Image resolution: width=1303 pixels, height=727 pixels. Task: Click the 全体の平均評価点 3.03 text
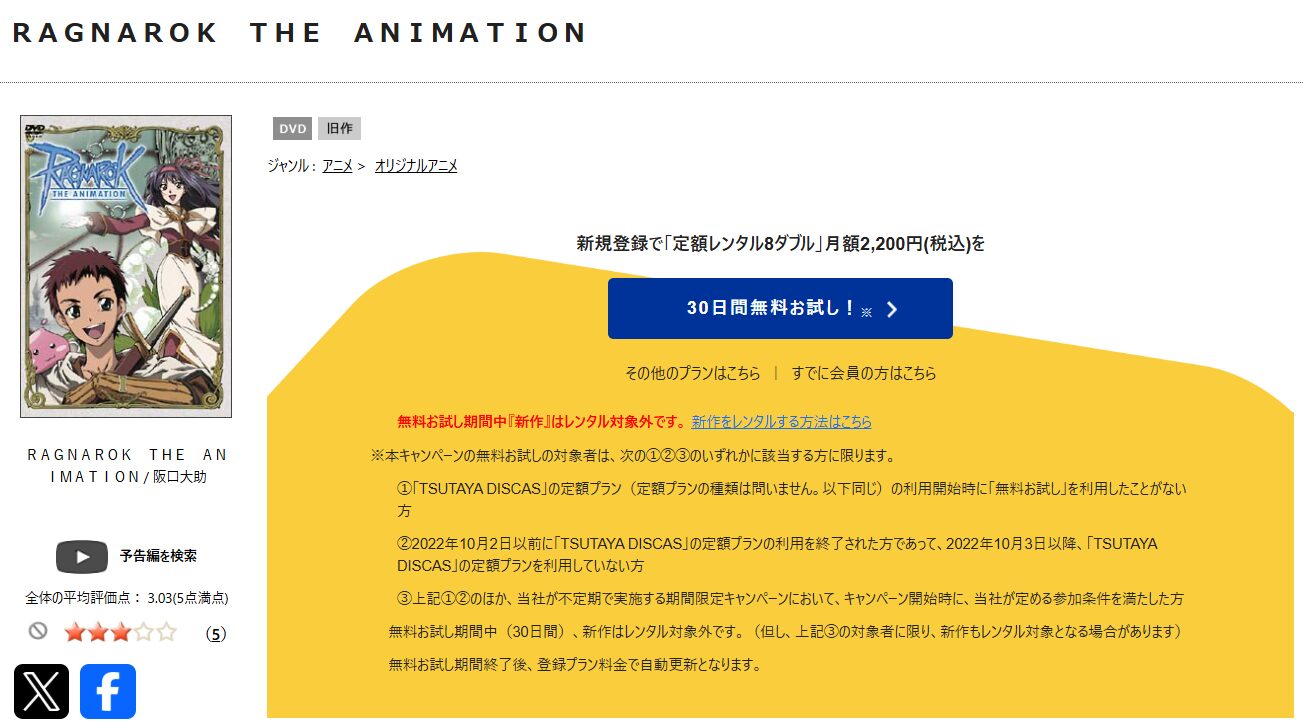click(x=127, y=599)
